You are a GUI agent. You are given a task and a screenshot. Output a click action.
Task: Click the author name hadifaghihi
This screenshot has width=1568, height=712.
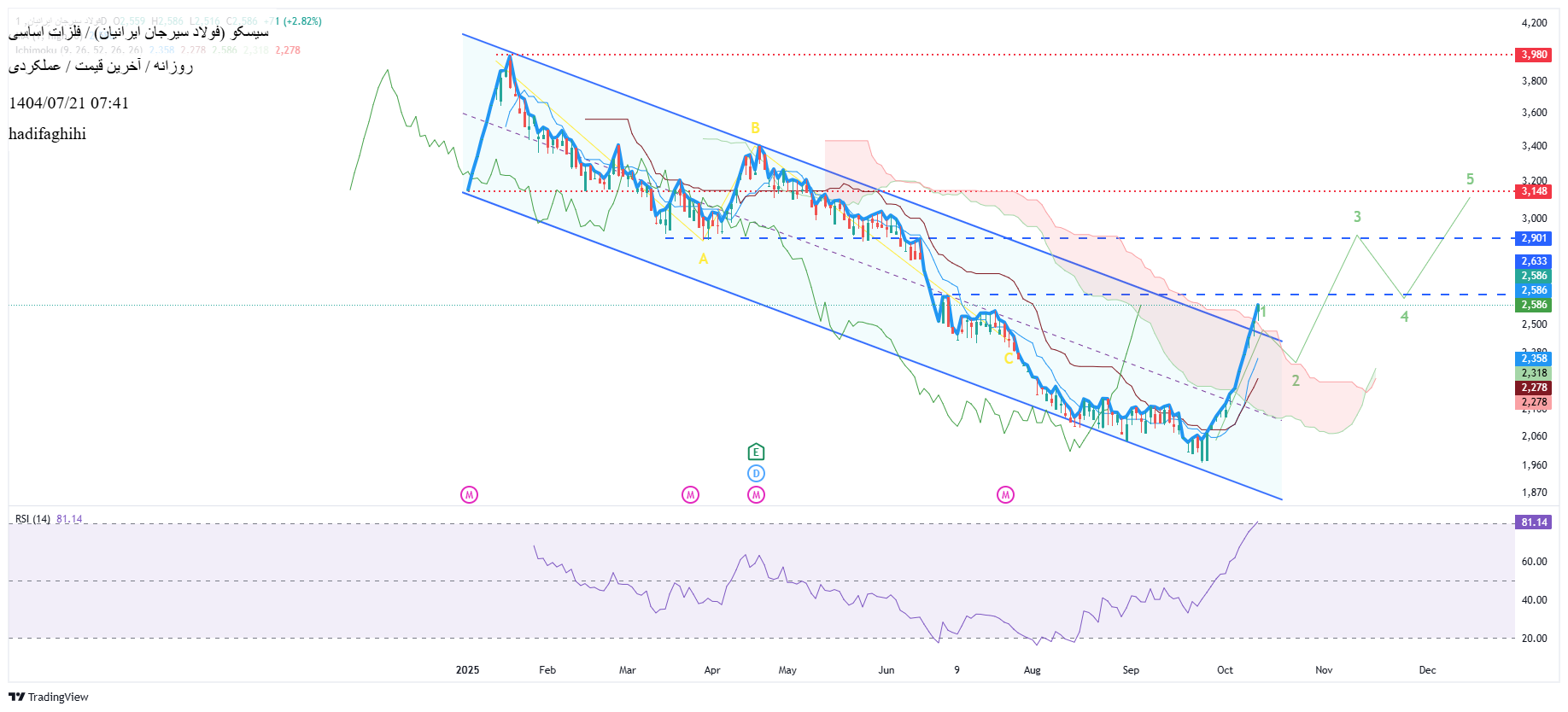48,134
